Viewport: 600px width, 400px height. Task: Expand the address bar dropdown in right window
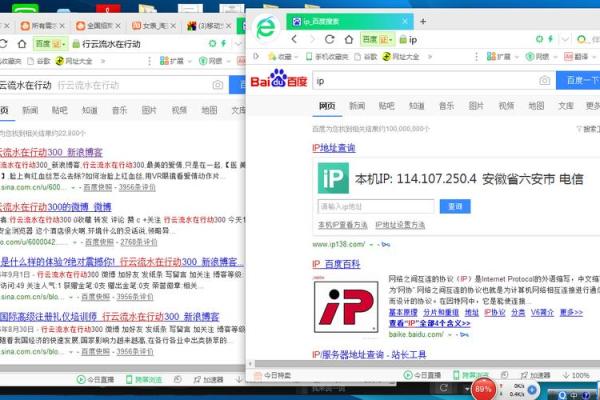[x=565, y=39]
